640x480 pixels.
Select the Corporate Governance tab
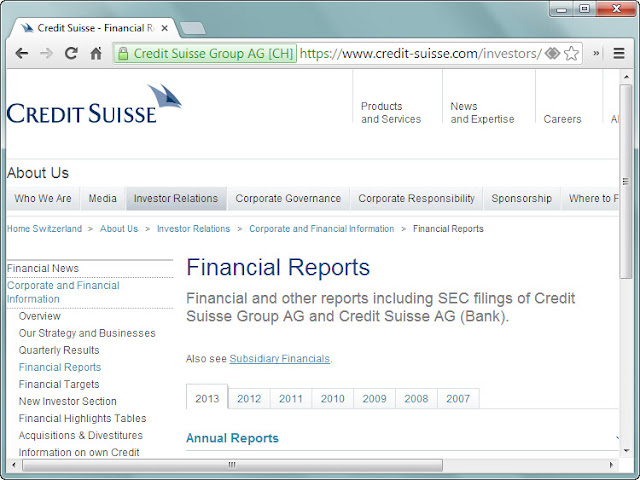tap(288, 198)
